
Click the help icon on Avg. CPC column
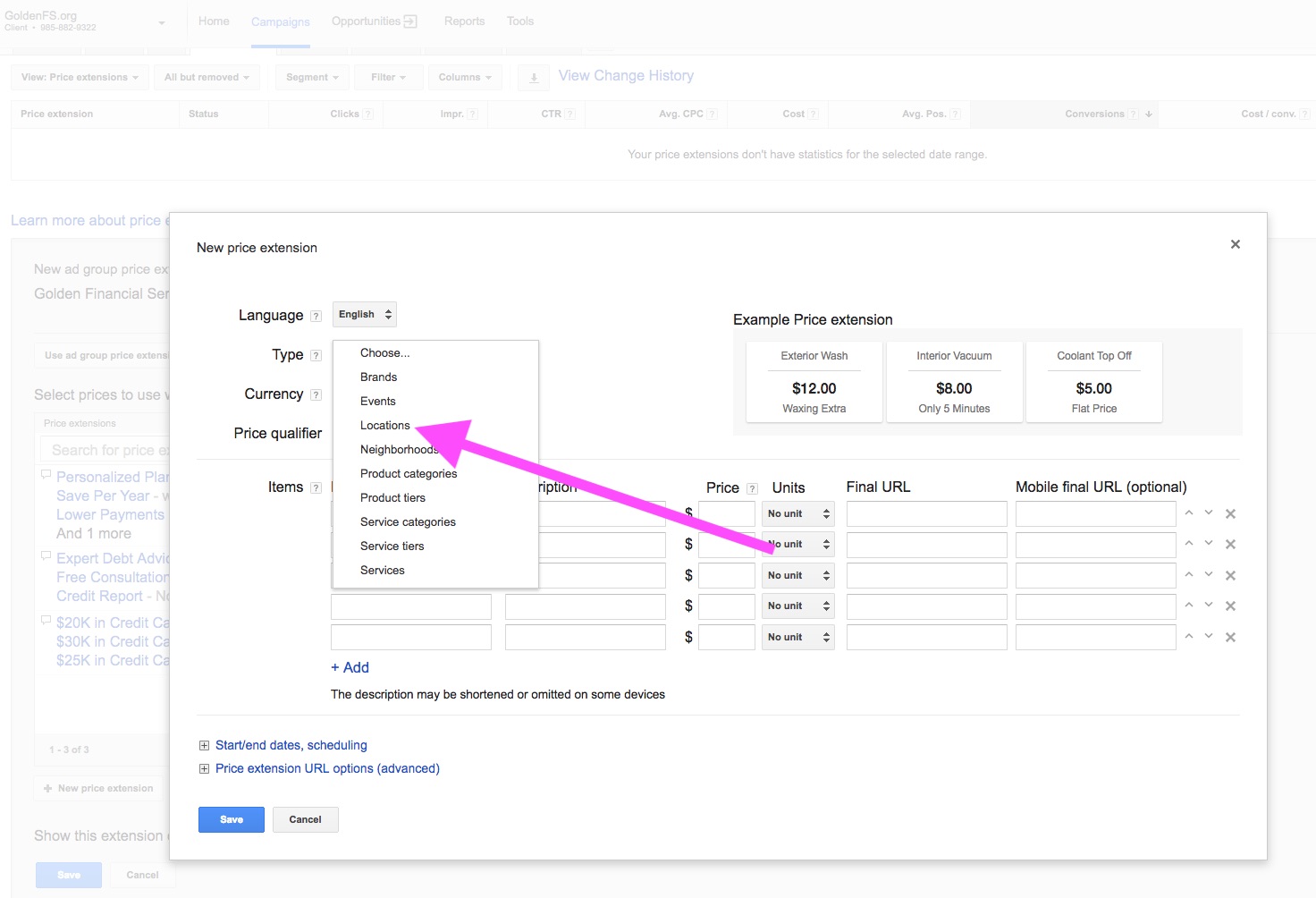pos(713,114)
